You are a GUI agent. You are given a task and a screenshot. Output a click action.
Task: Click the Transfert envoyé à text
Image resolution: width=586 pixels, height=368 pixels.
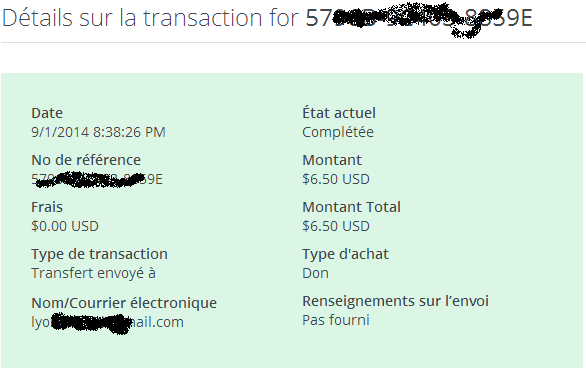(x=93, y=273)
